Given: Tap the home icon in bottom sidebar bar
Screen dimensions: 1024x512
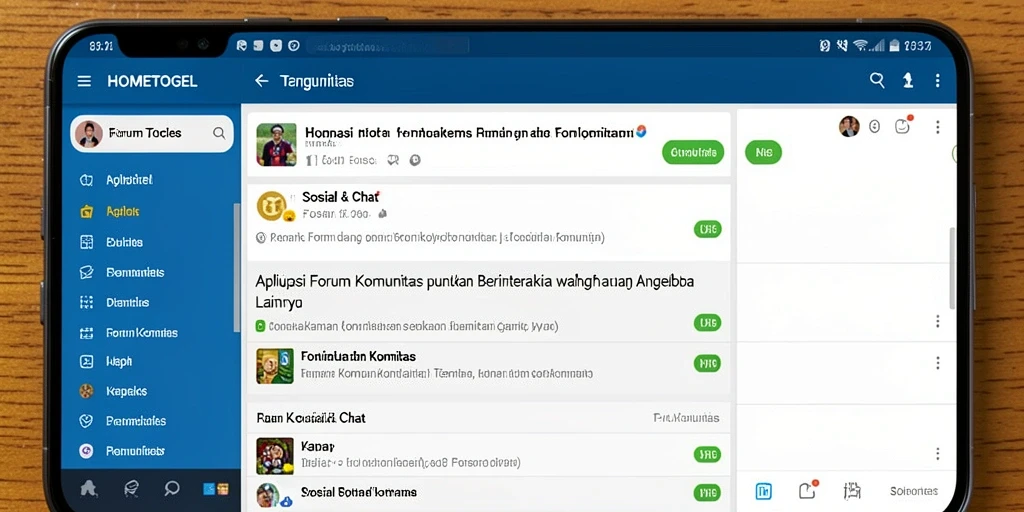Looking at the screenshot, I should pyautogui.click(x=89, y=488).
